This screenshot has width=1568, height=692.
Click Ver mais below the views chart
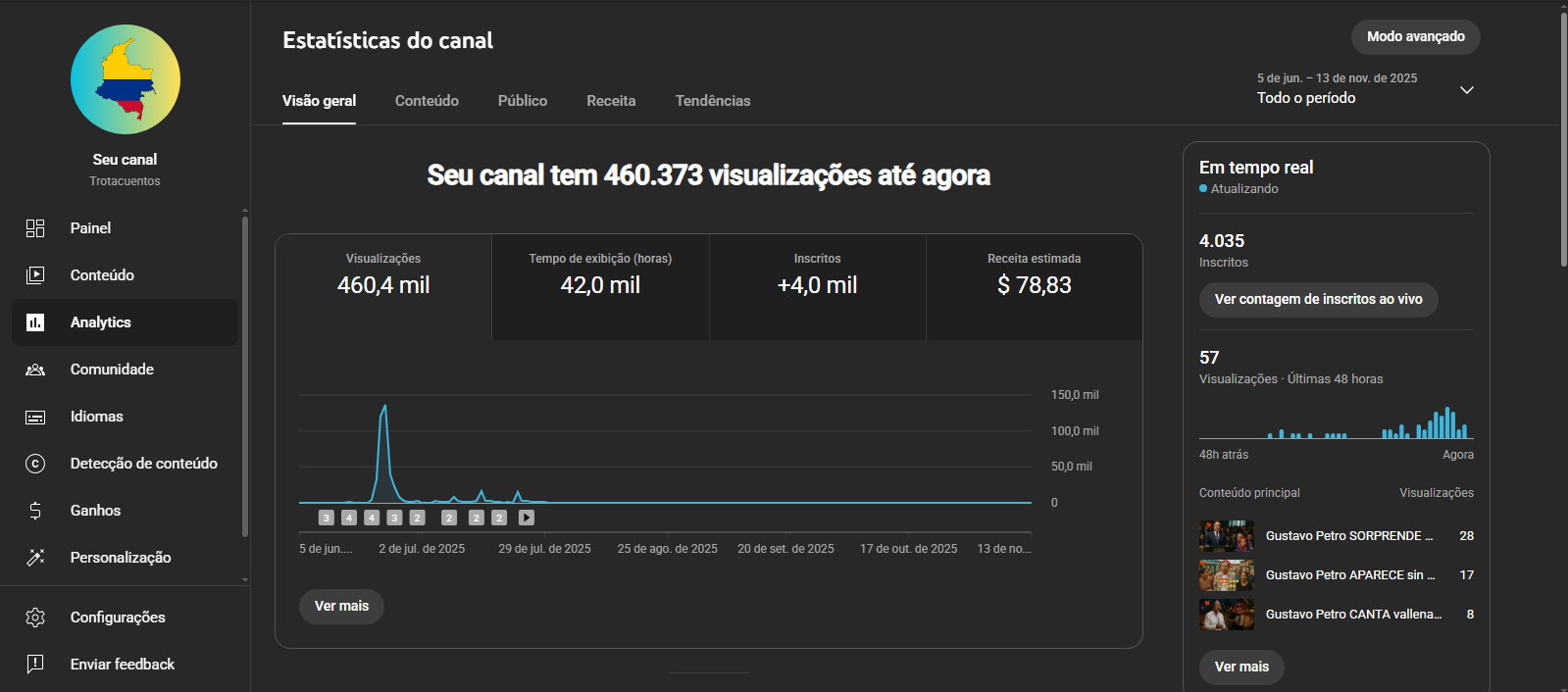point(341,607)
